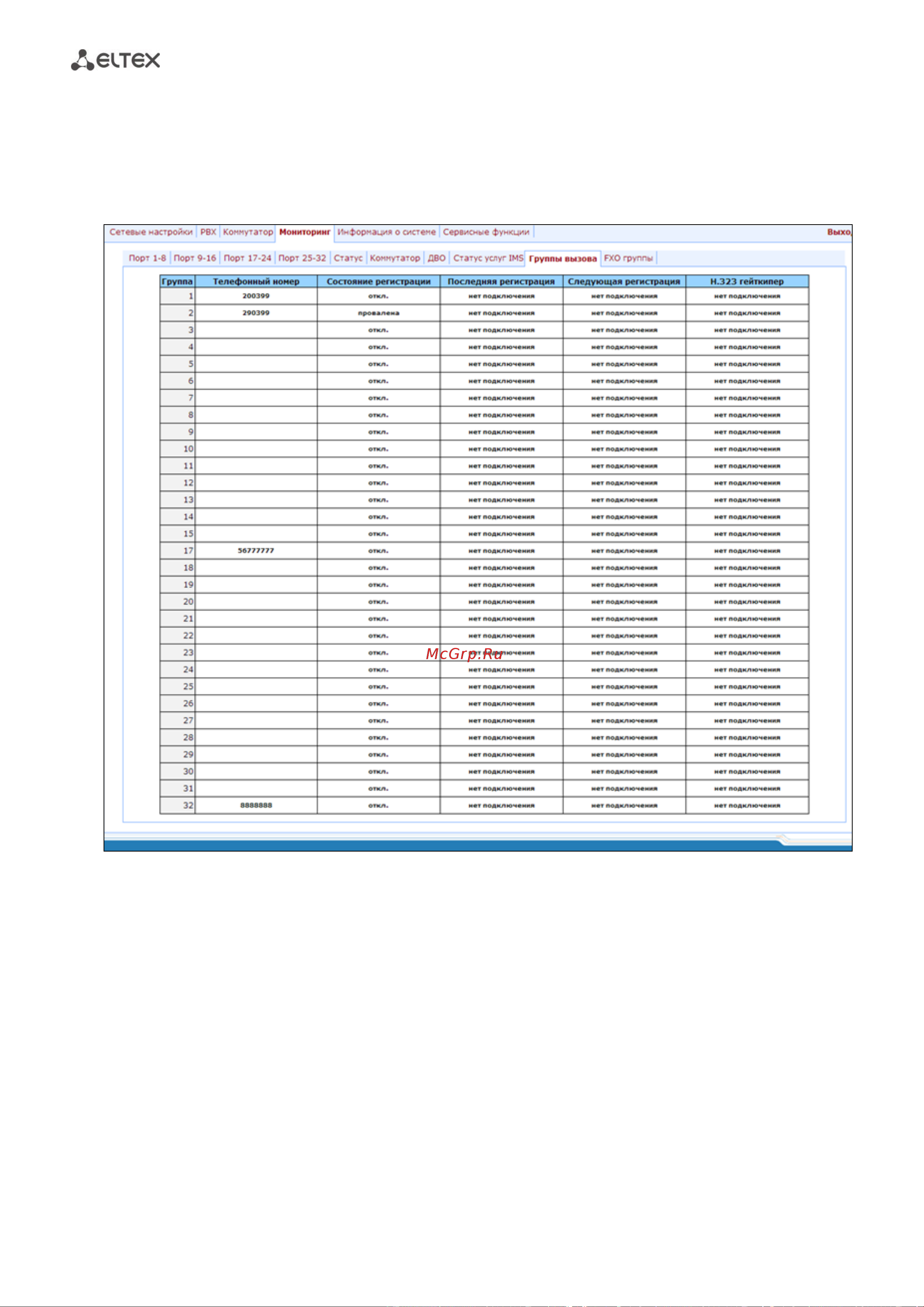Image resolution: width=924 pixels, height=1307 pixels.
Task: Select the Мониторинг main tab
Action: coord(305,232)
